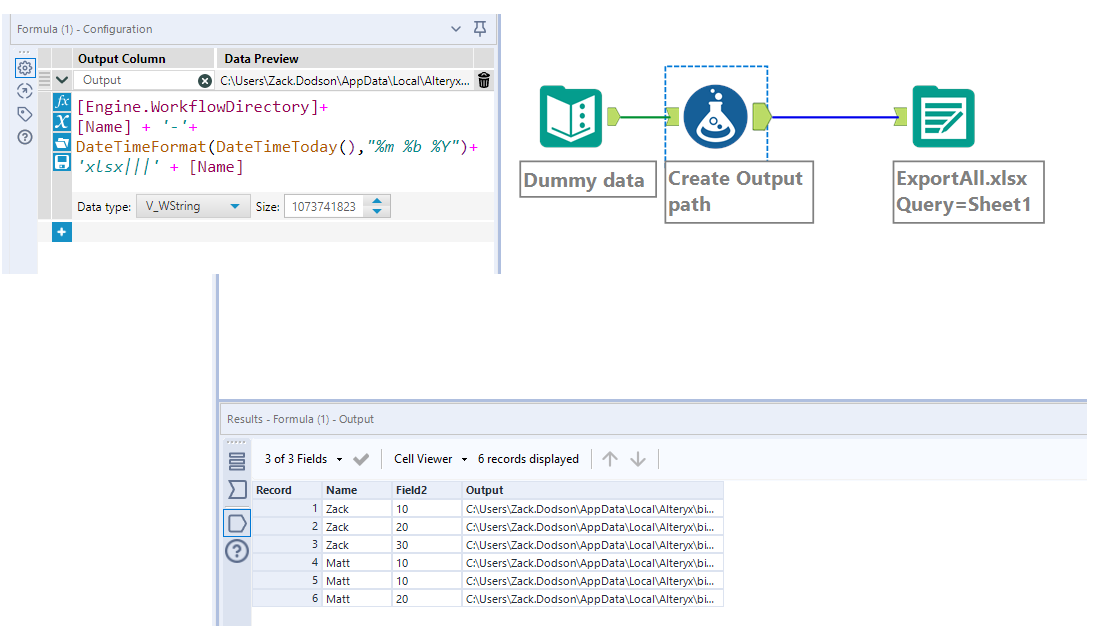Switch results to metadata view
The width and height of the screenshot is (1095, 644).
(237, 461)
